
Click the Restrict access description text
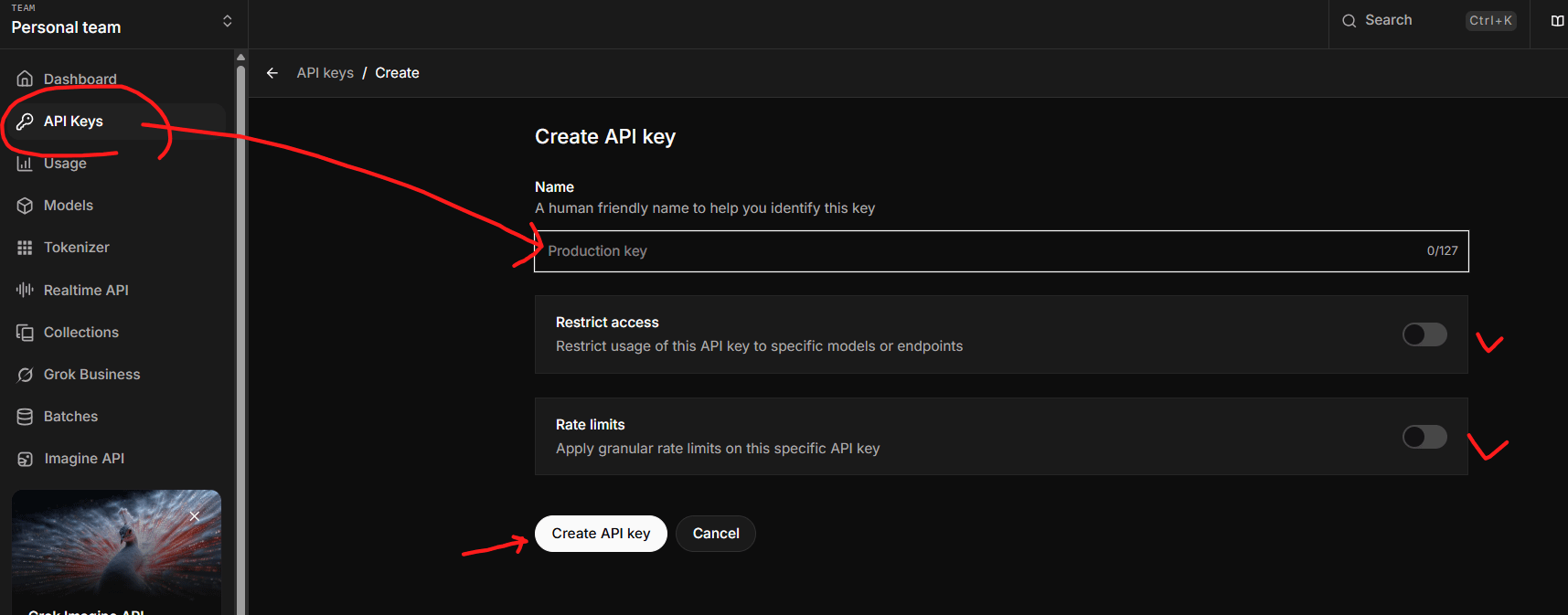[x=759, y=346]
